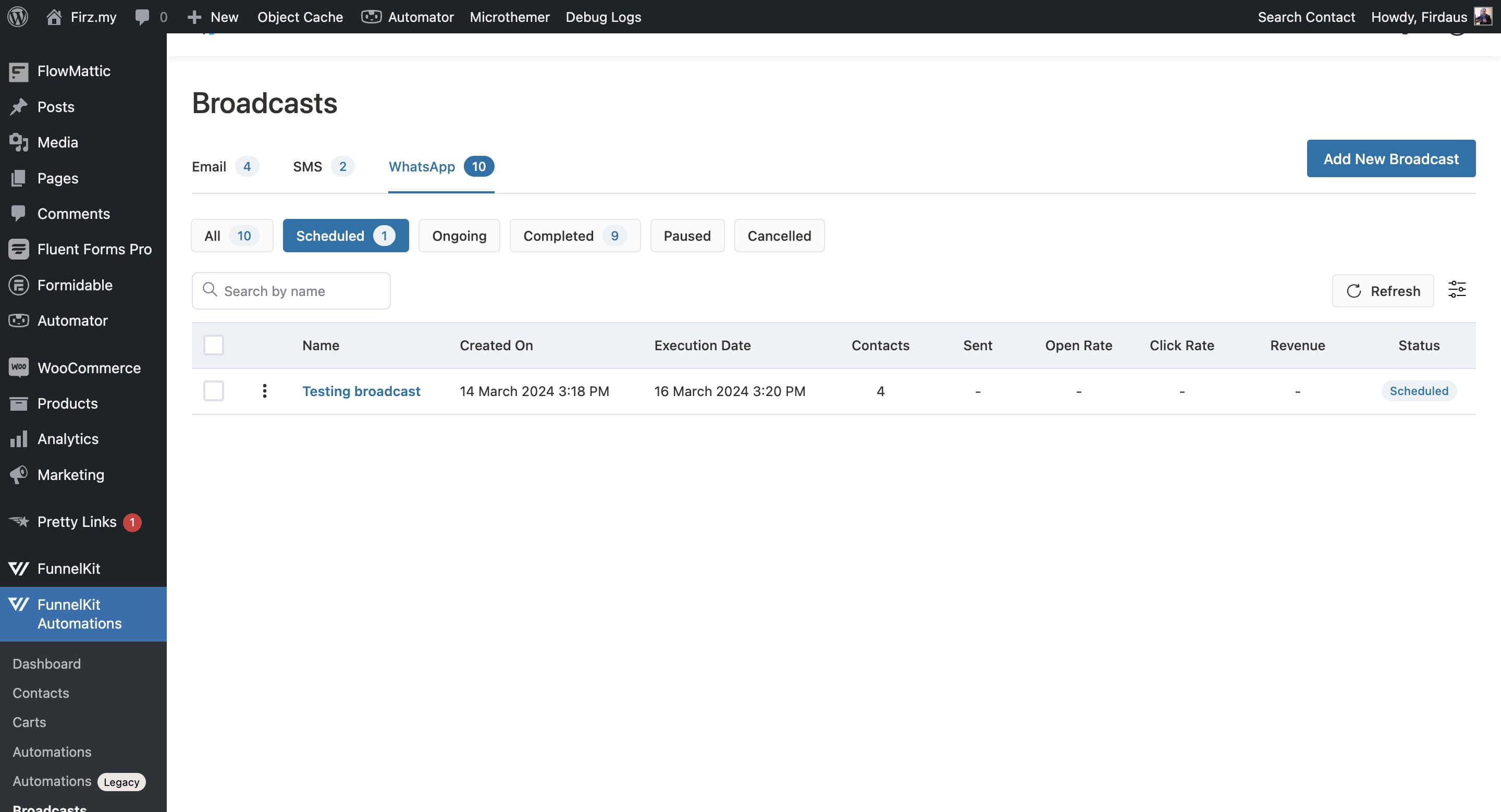Open Microthemer in admin bar

click(x=510, y=17)
